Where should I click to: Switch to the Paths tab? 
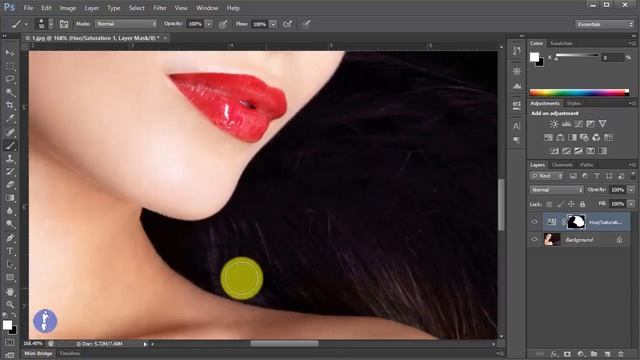(x=587, y=165)
